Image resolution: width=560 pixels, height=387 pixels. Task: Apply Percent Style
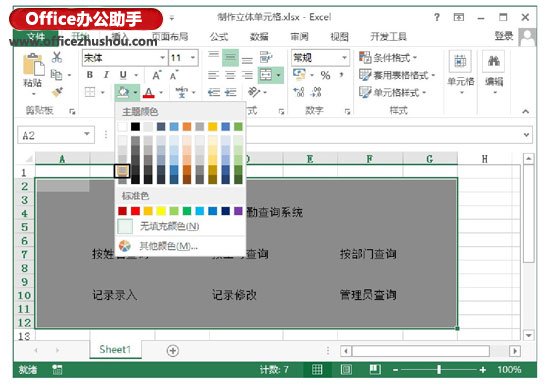325,75
